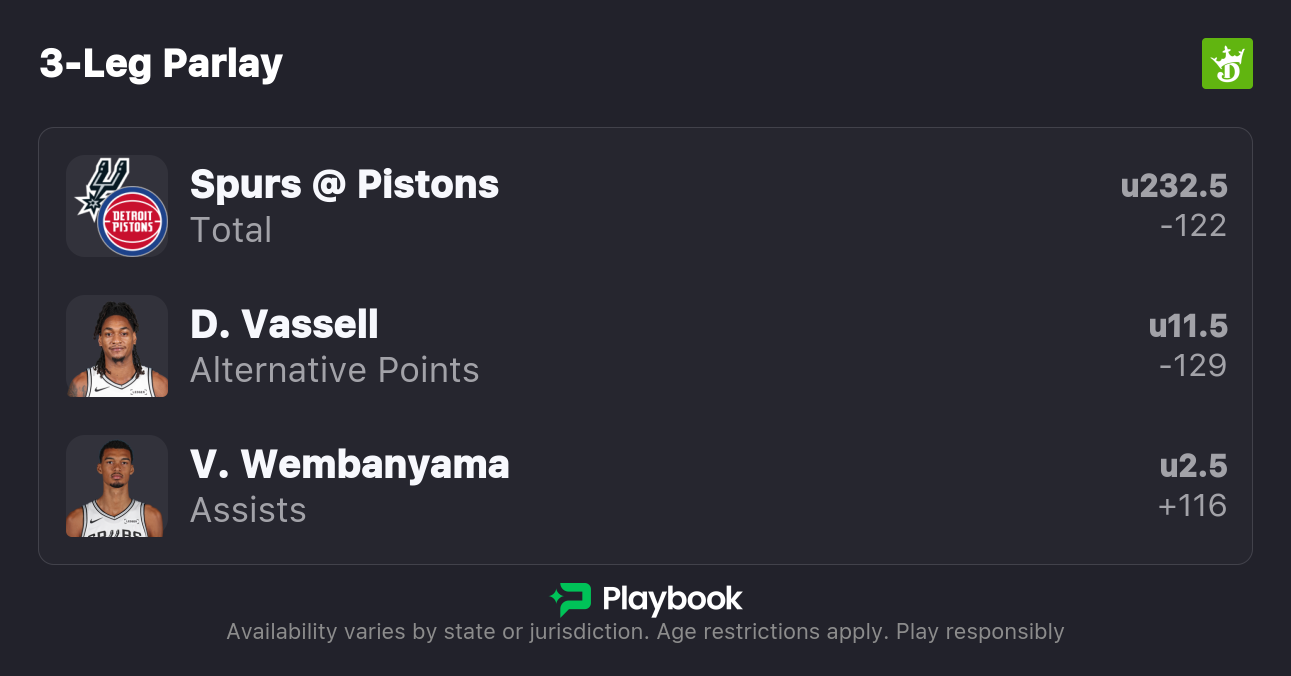Image resolution: width=1291 pixels, height=676 pixels.
Task: Open the Spurs @ Pistons matchup
Action: point(344,185)
